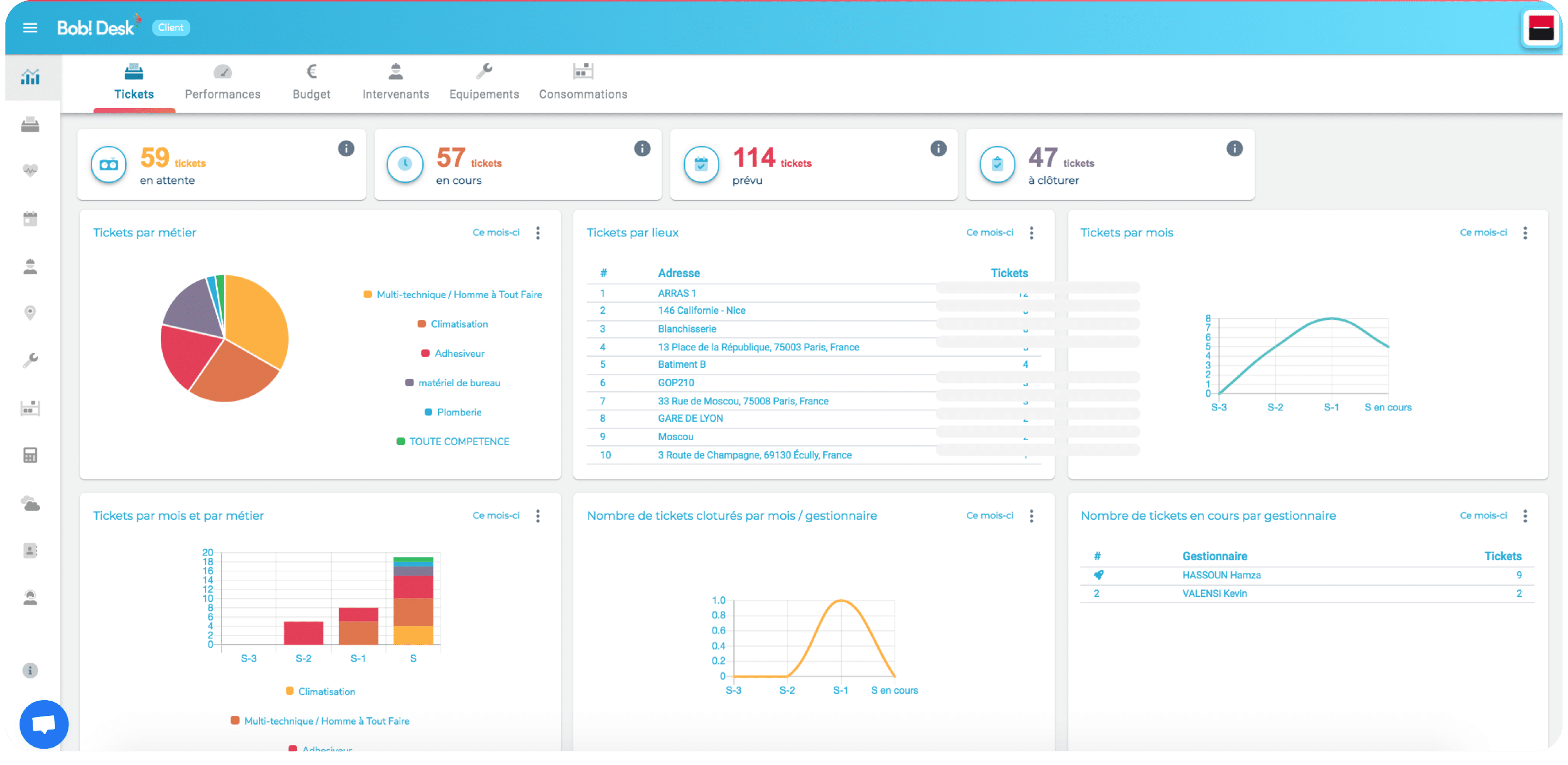Toggle Climatisation legend in pie chart
1568x765 pixels.
[453, 324]
